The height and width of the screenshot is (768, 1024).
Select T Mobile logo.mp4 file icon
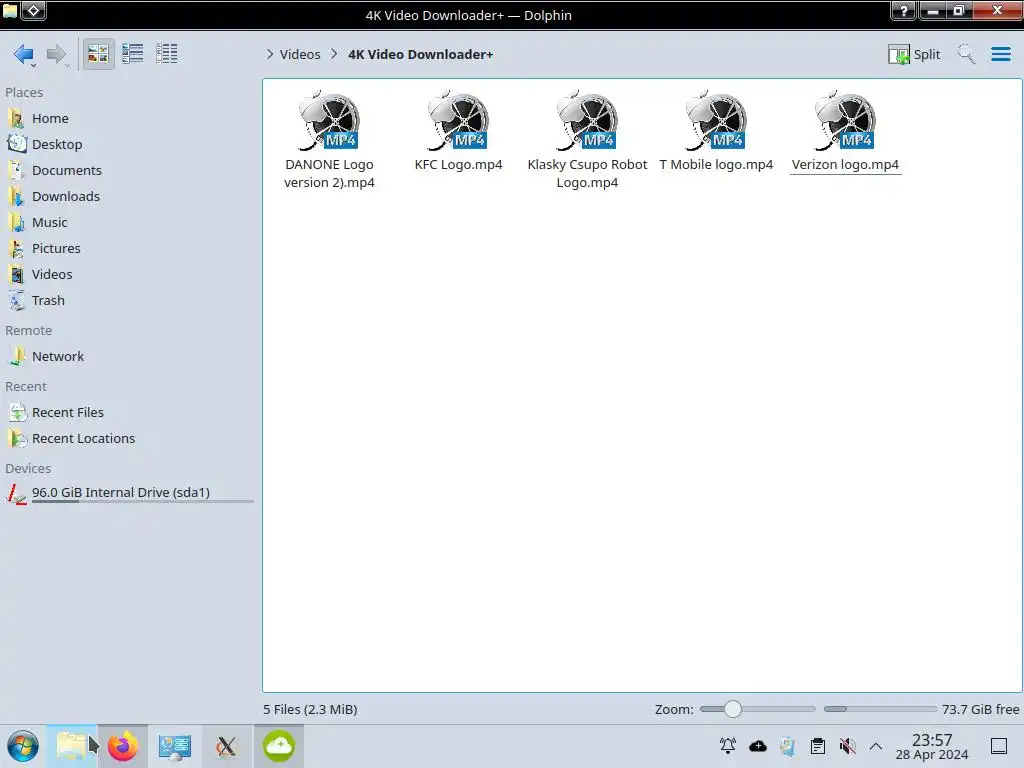716,121
